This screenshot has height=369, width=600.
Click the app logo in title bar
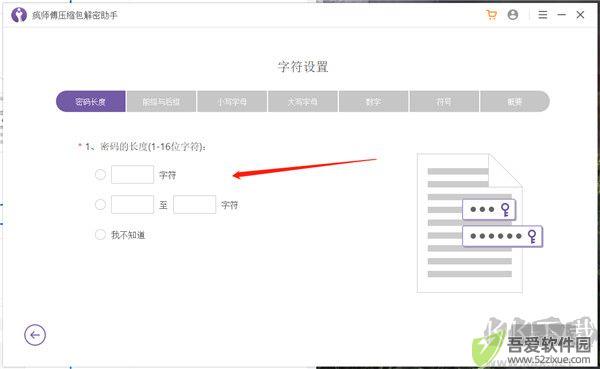point(19,15)
